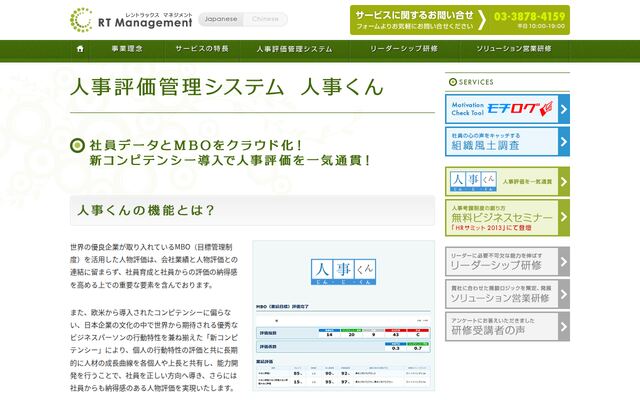Click the SERVICES heading in sidebar
640x400 pixels.
476,82
